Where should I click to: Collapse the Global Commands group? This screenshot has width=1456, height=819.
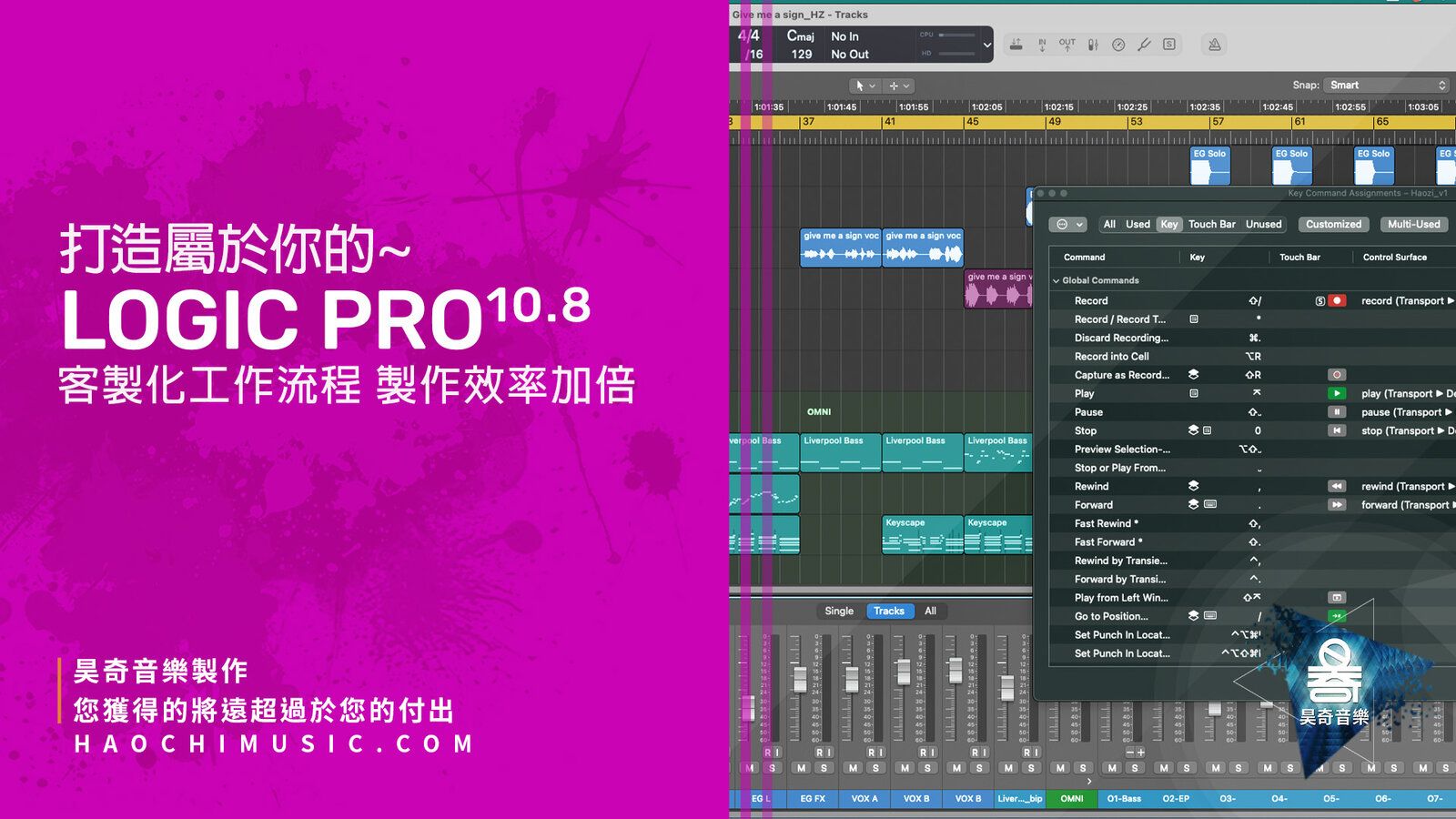[x=1057, y=280]
